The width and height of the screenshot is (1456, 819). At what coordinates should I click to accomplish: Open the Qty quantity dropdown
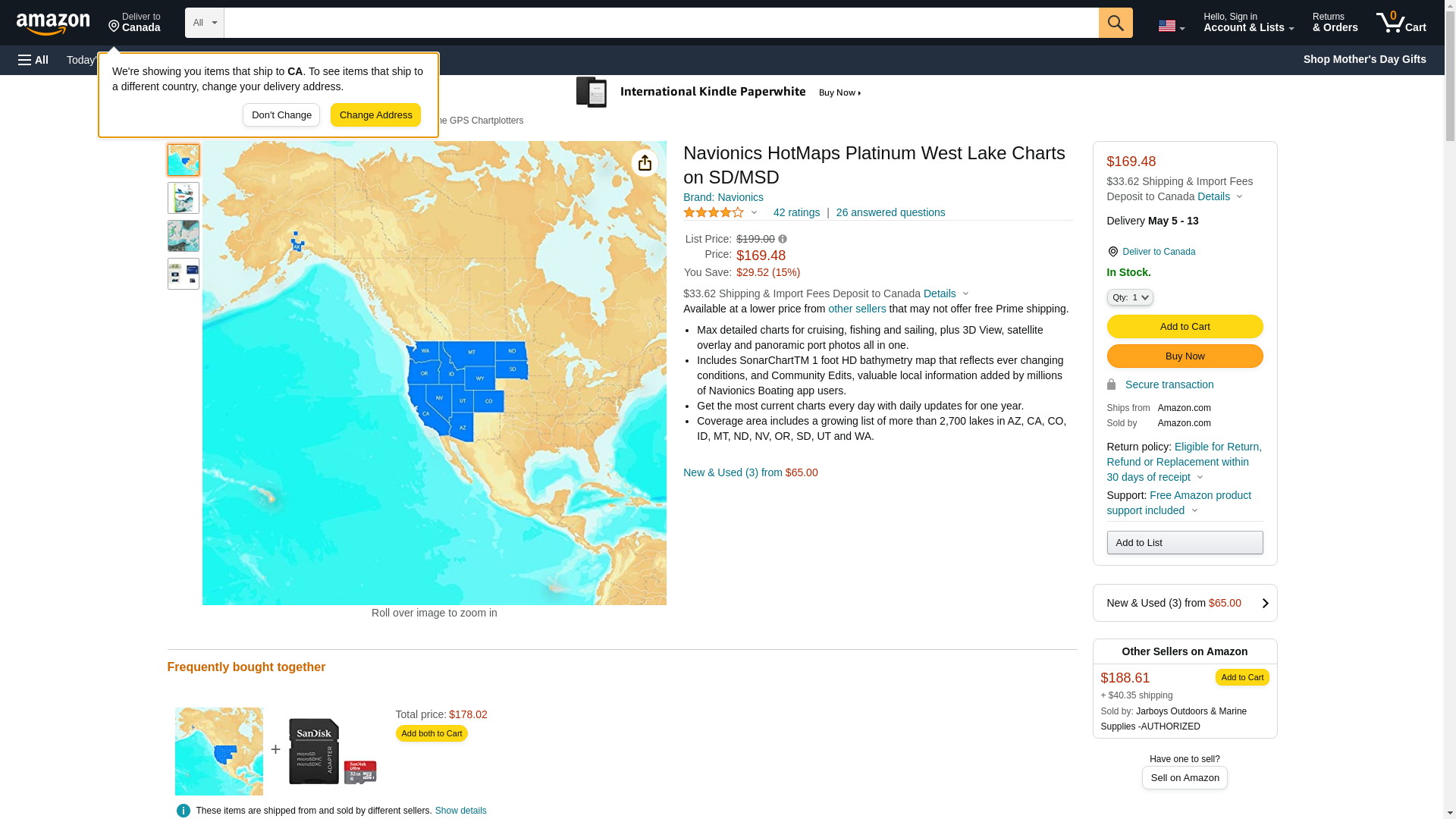(1129, 298)
